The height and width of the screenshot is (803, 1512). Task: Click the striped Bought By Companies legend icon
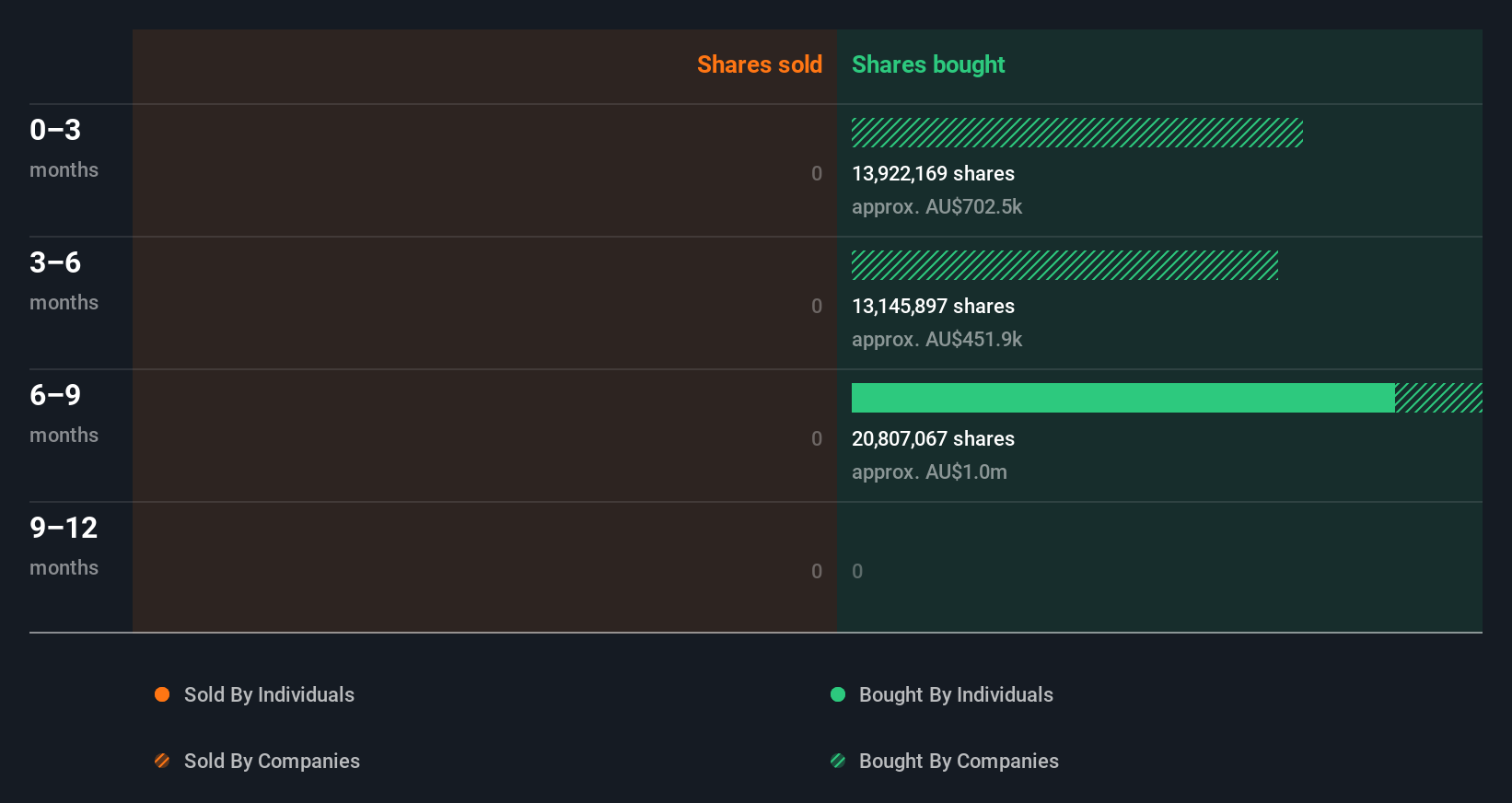coord(838,761)
